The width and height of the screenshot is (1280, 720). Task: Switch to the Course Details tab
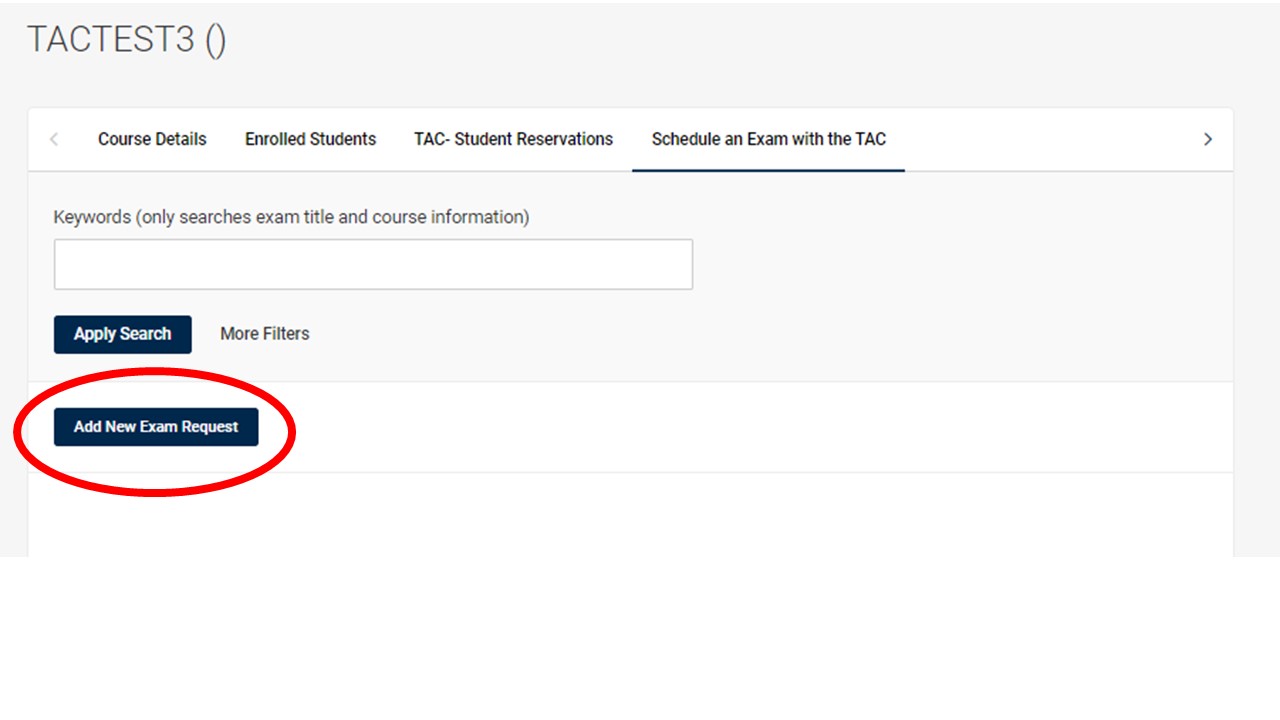tap(152, 139)
